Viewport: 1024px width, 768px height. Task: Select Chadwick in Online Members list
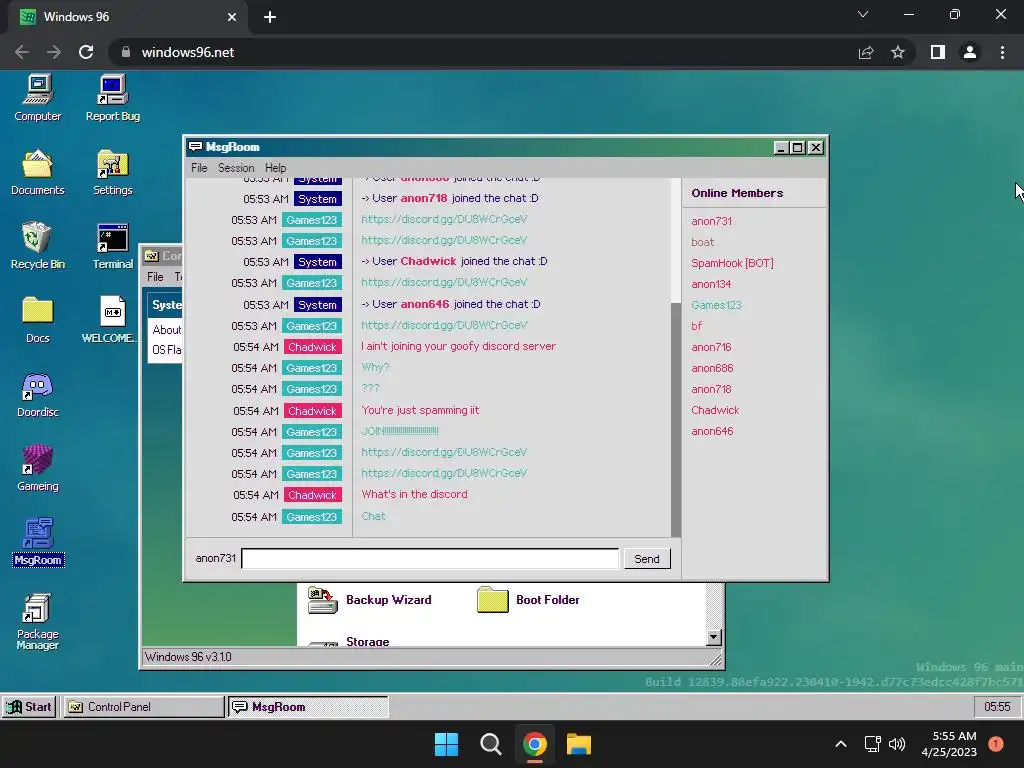click(x=715, y=410)
